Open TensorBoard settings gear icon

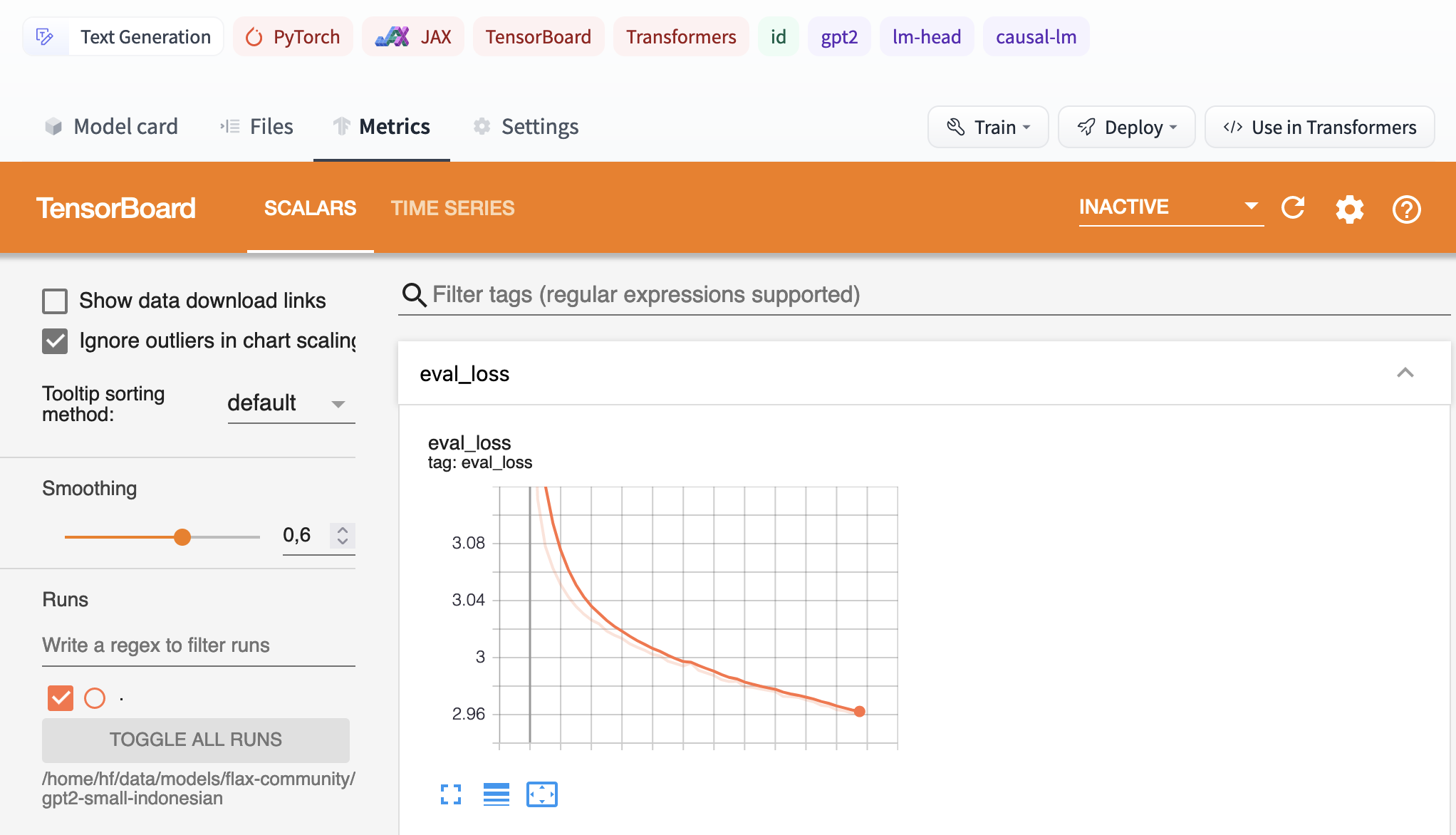coord(1349,209)
